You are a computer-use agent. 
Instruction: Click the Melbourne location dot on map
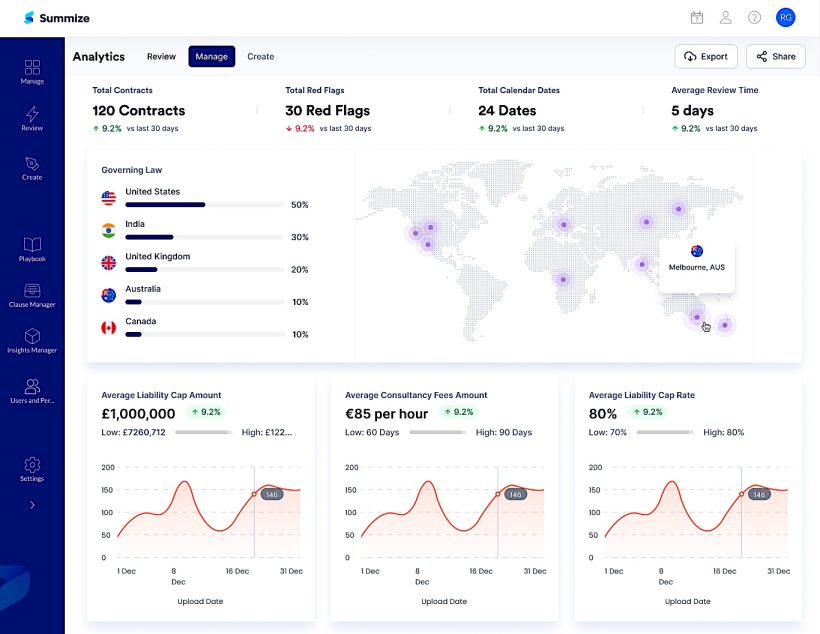click(x=697, y=317)
